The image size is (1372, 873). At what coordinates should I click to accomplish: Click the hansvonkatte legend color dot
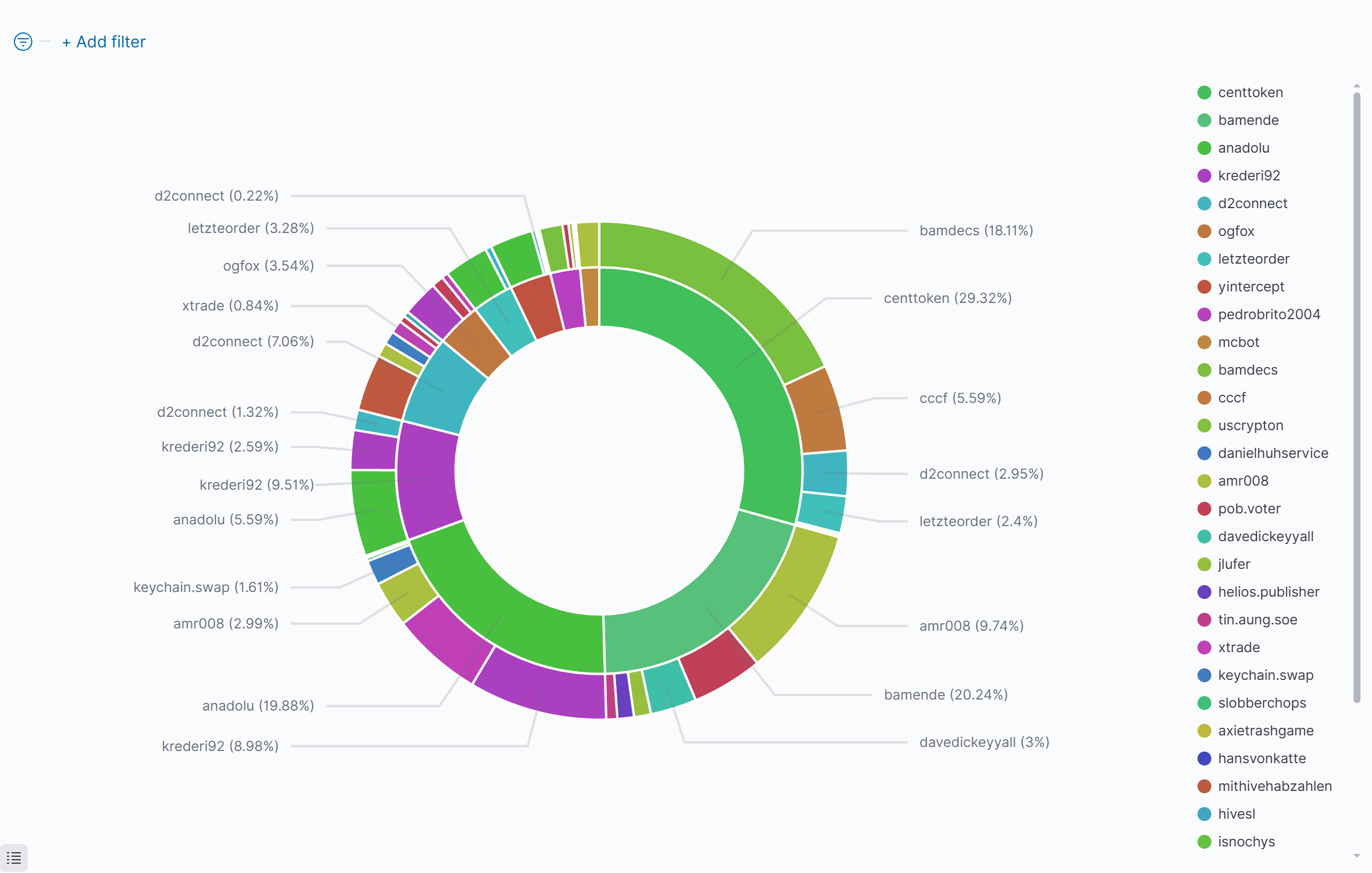[x=1204, y=759]
